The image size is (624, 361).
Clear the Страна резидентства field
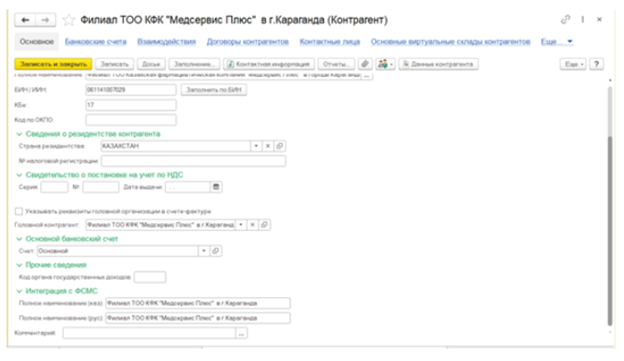(x=268, y=146)
